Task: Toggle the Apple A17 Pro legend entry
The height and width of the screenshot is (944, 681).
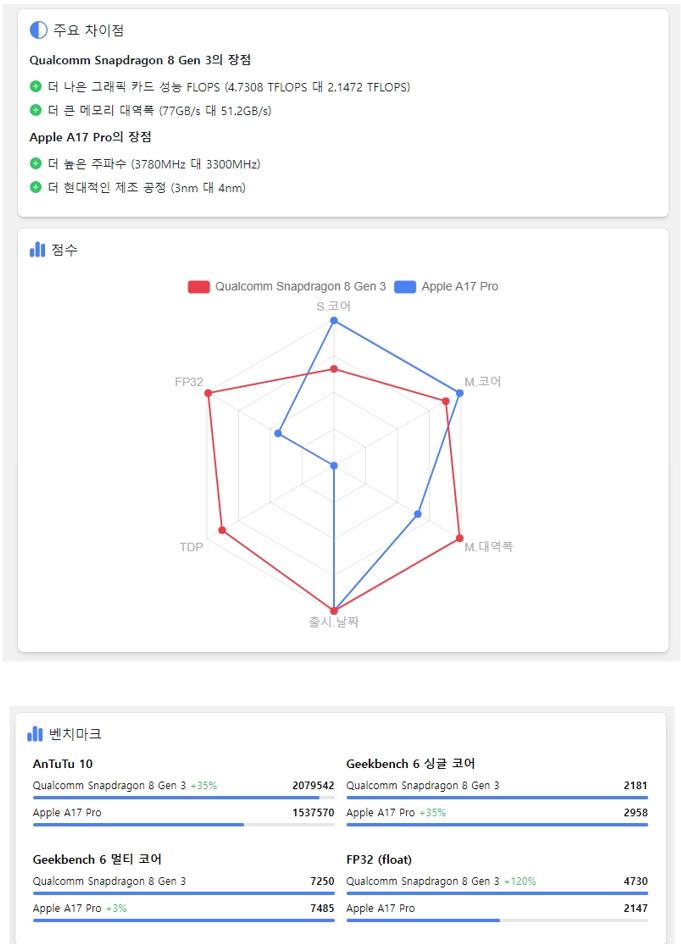Action: tap(446, 287)
